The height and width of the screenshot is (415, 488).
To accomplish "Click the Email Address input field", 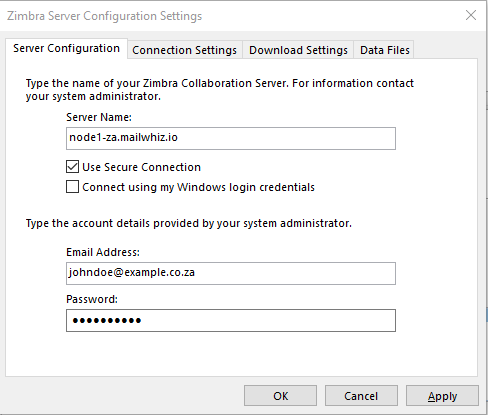I will (231, 273).
